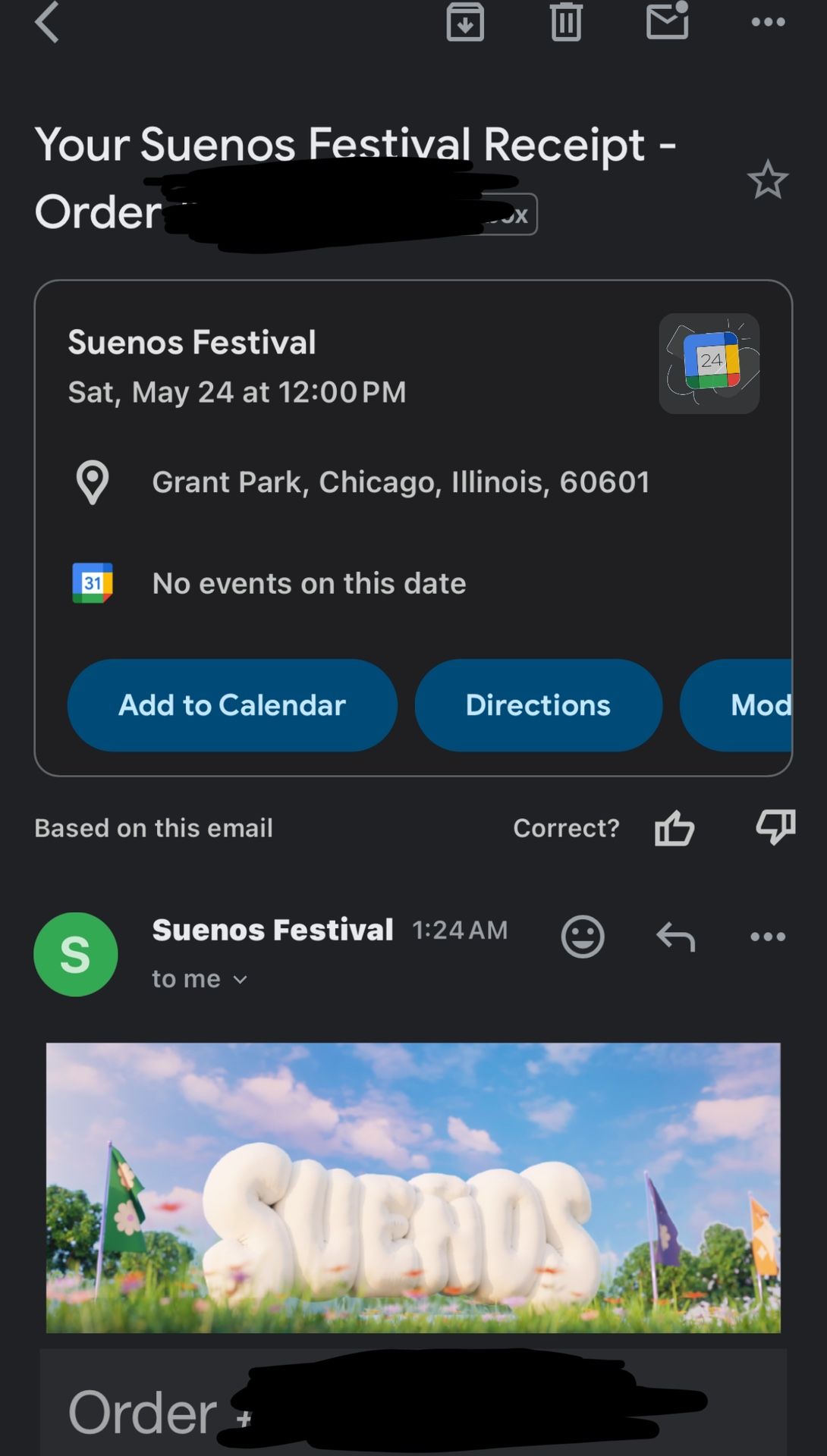This screenshot has height=1456, width=827.
Task: Expand recipient details 'to me'
Action: 200,979
